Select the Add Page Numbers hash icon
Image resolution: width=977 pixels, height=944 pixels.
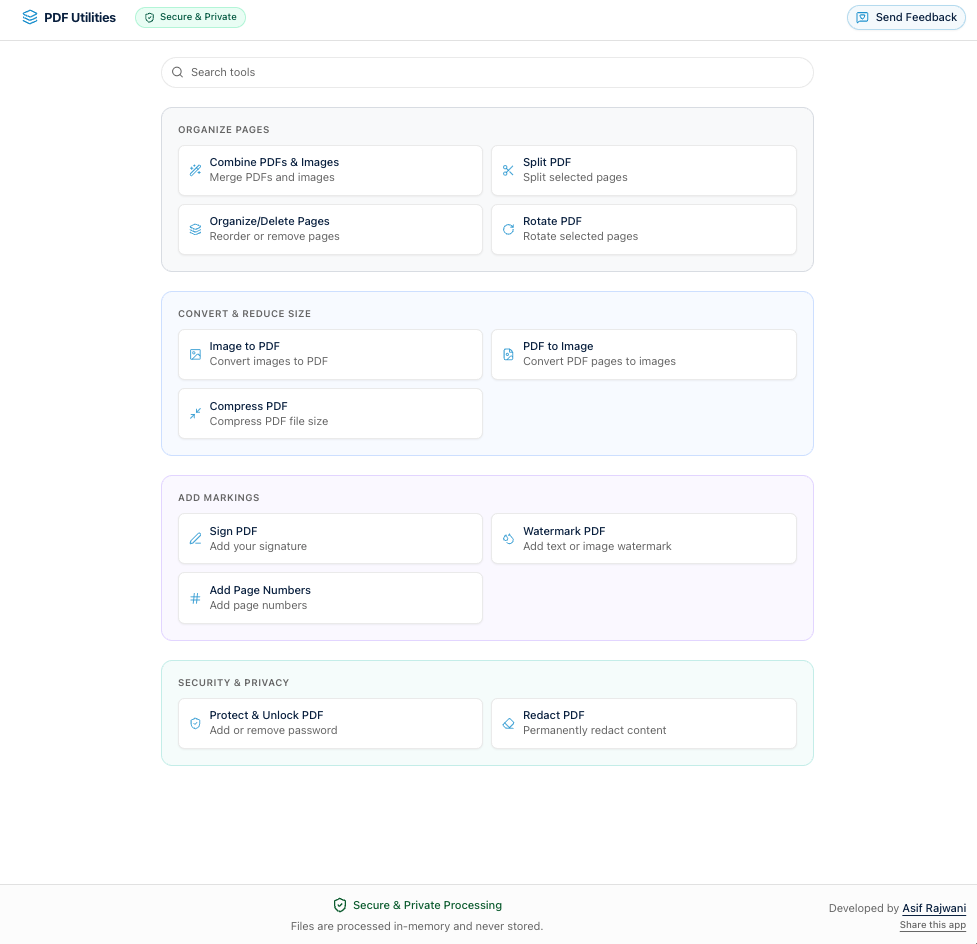(x=195, y=598)
